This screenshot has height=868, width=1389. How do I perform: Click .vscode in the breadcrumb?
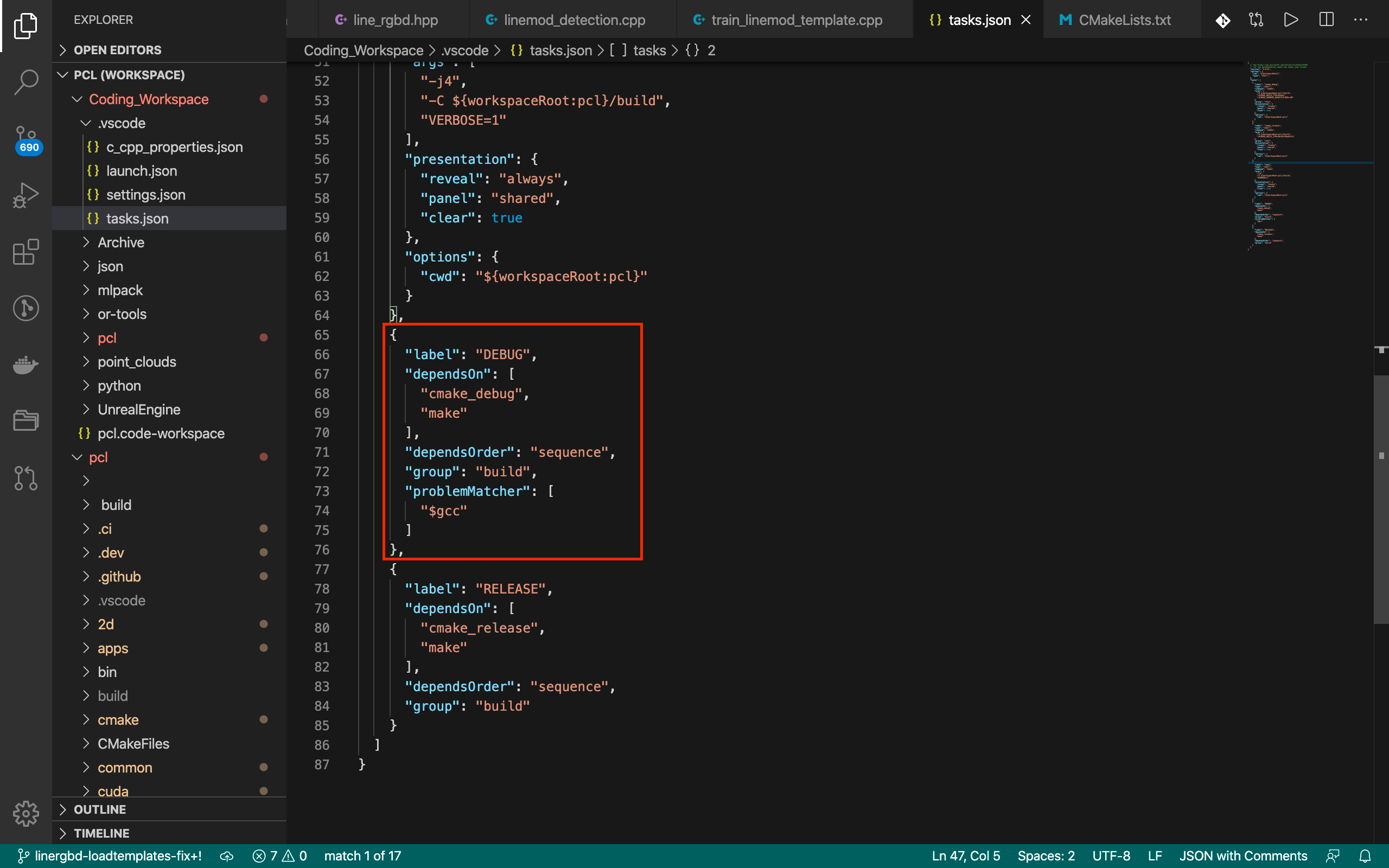(x=465, y=50)
